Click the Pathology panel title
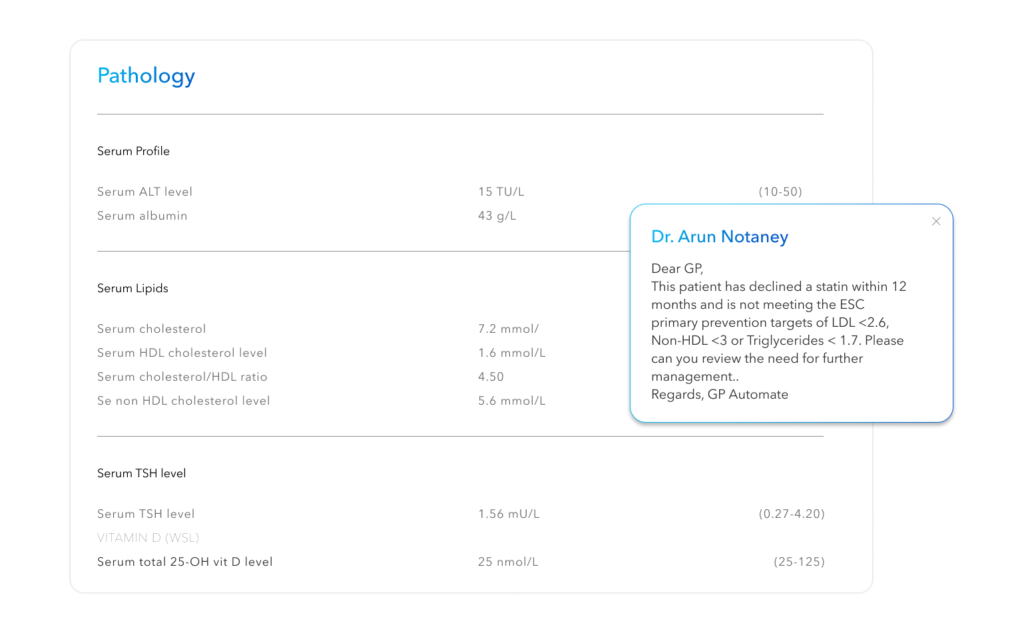Screen dimensions: 1024x633 146,76
